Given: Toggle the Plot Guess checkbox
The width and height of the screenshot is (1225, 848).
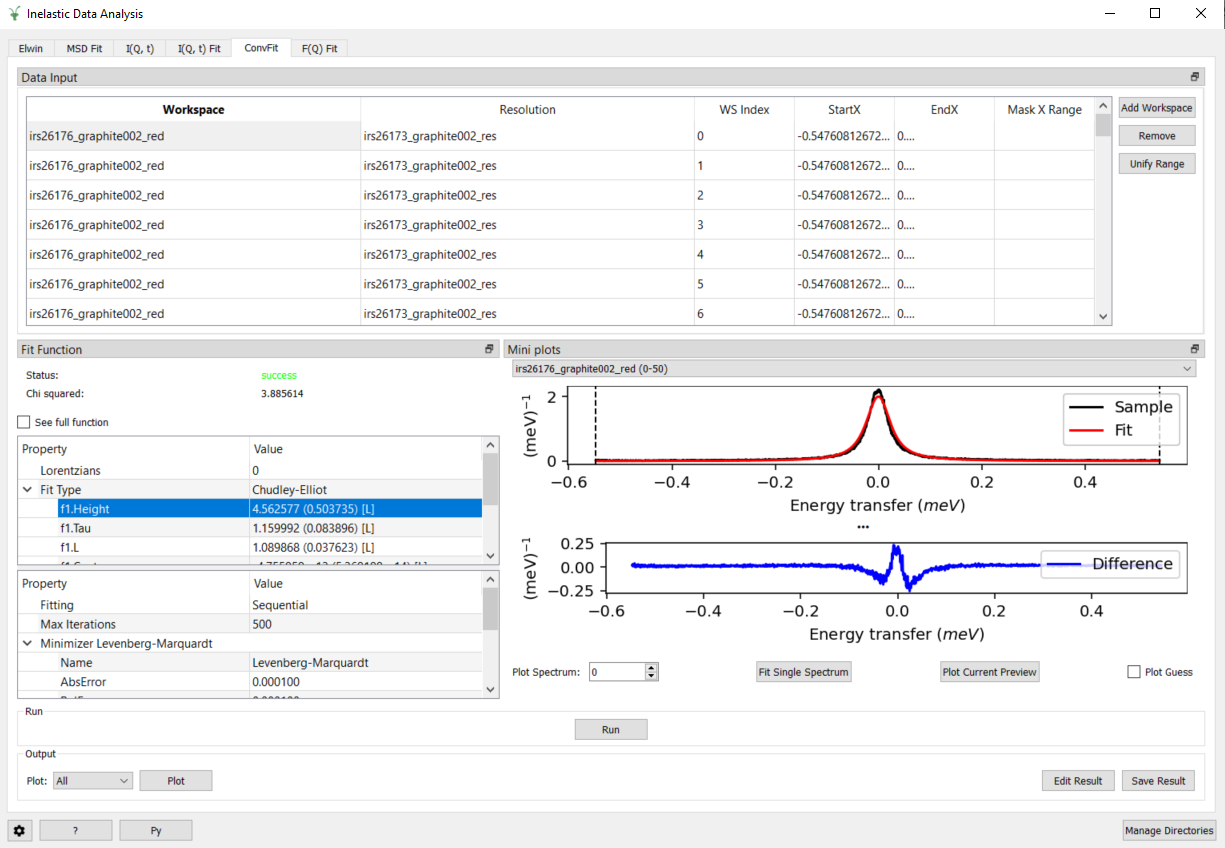Looking at the screenshot, I should (x=1134, y=672).
